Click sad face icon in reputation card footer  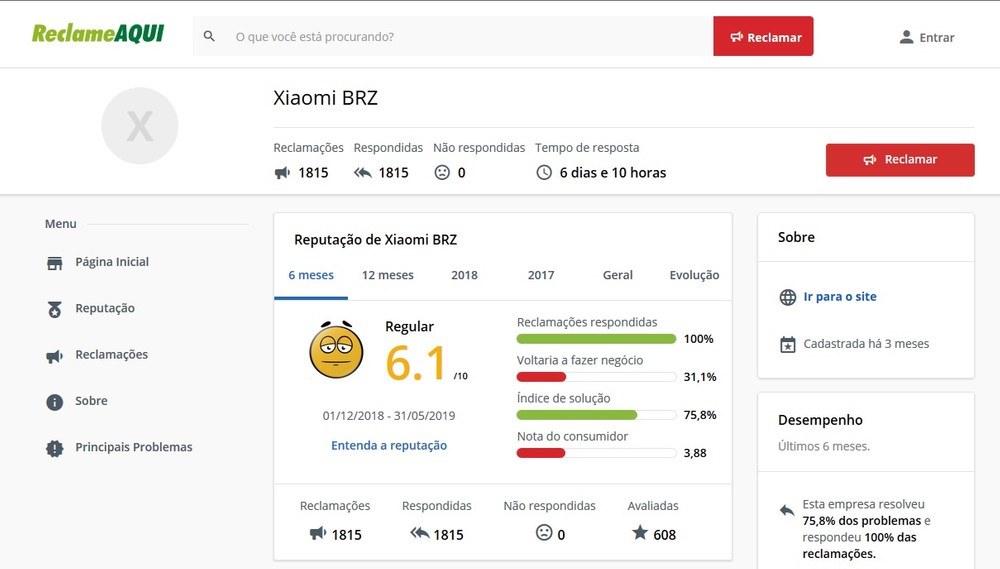coord(544,532)
